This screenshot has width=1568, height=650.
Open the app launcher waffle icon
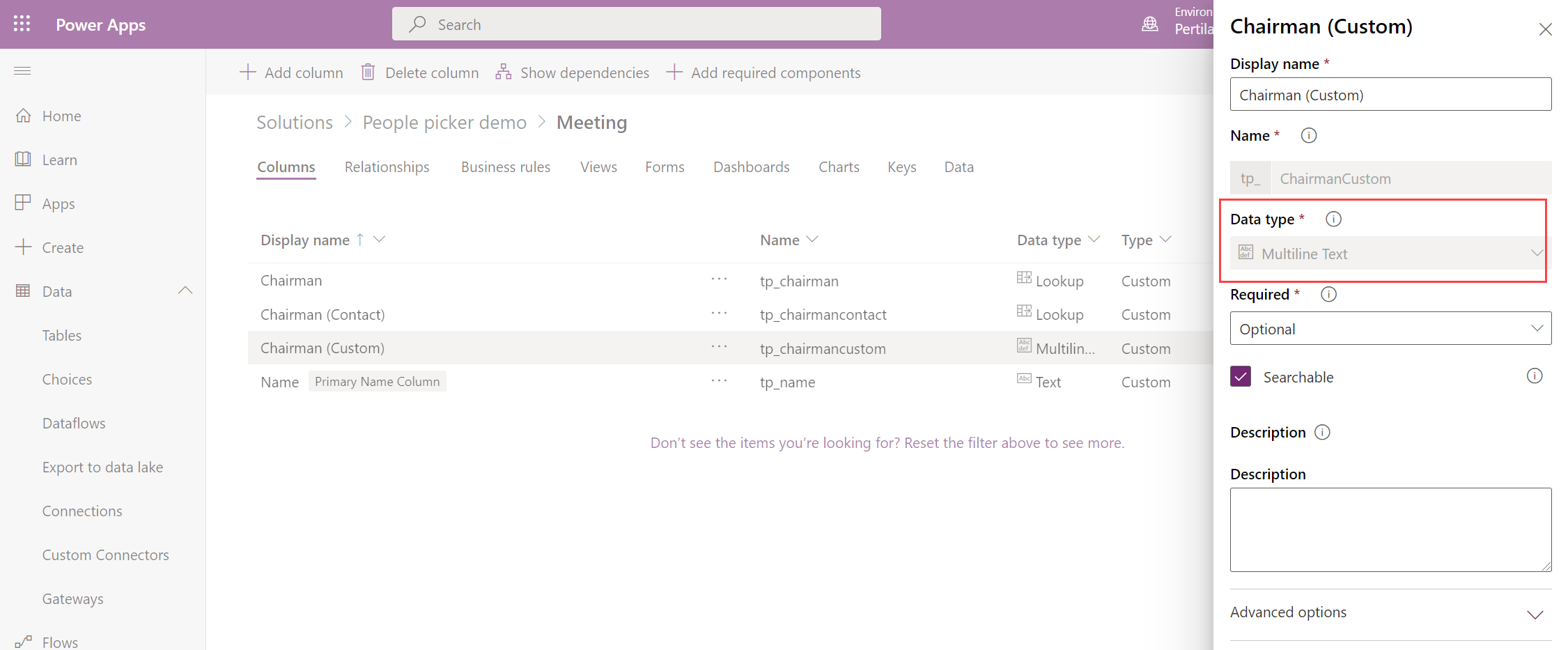pyautogui.click(x=22, y=24)
